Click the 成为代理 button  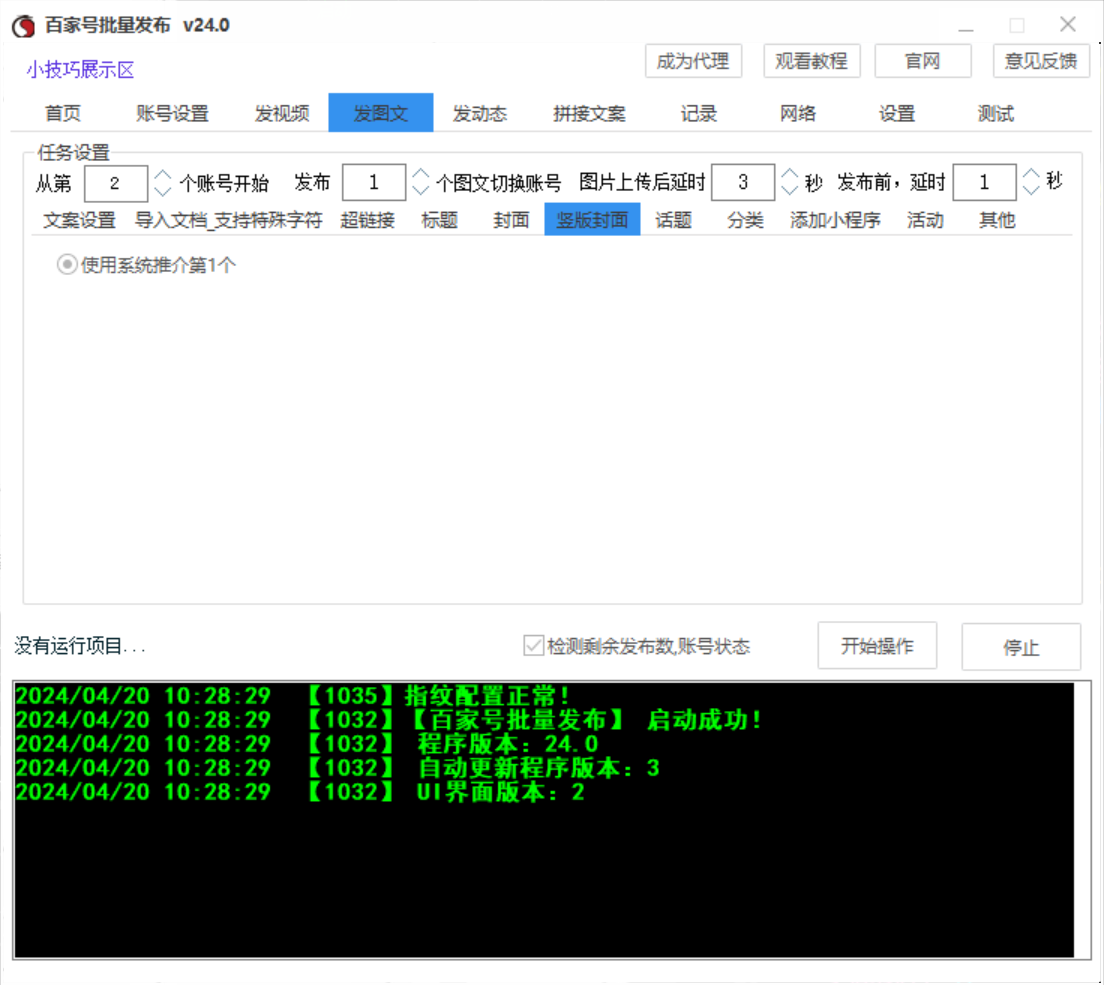pyautogui.click(x=693, y=61)
